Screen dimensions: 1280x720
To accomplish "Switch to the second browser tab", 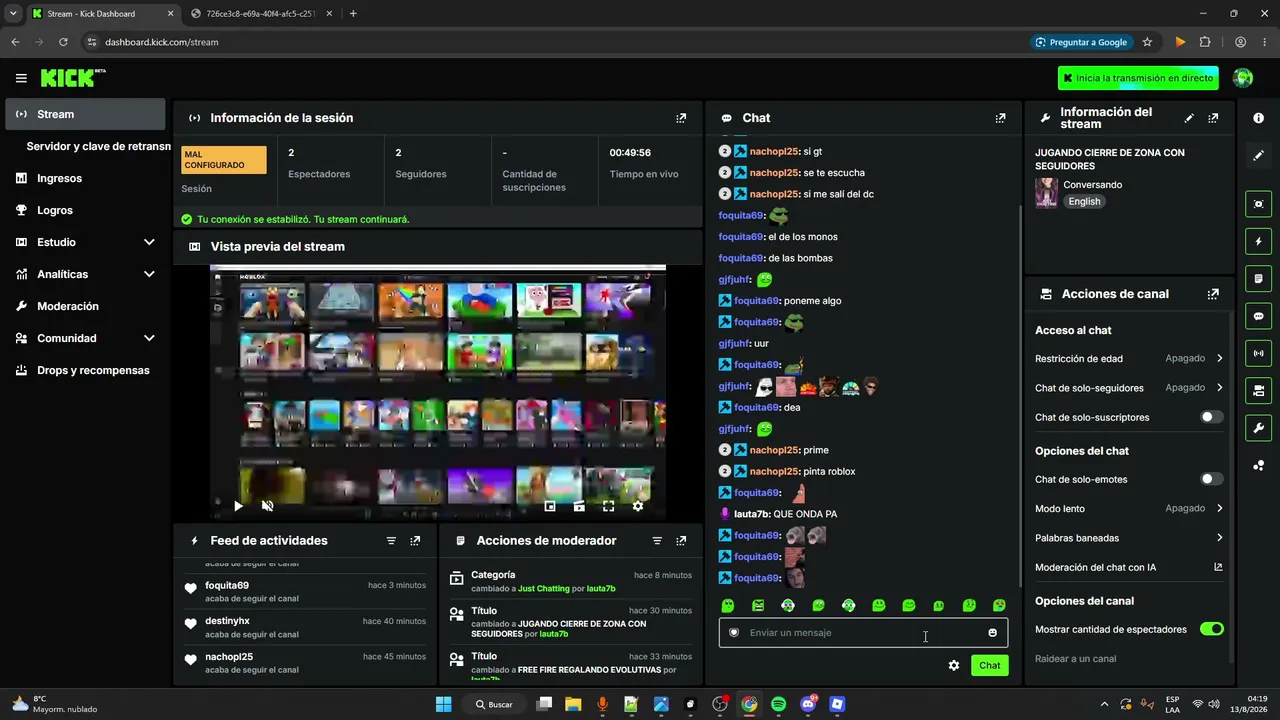I will 260,14.
